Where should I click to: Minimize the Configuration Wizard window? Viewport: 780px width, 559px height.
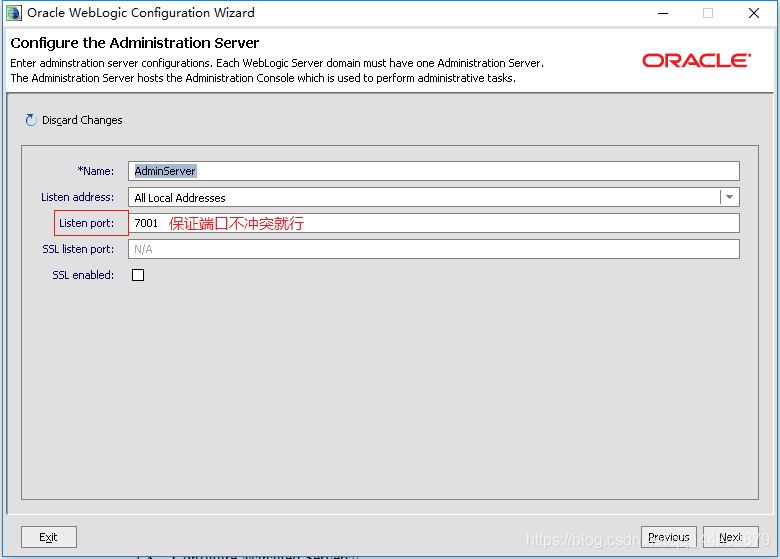tap(663, 13)
